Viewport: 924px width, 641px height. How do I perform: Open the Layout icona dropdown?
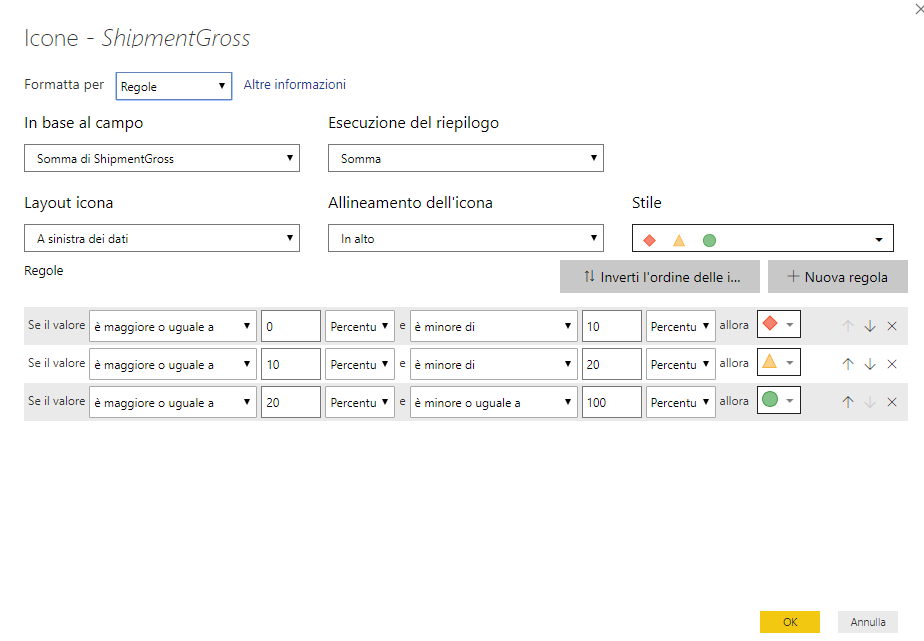point(162,238)
